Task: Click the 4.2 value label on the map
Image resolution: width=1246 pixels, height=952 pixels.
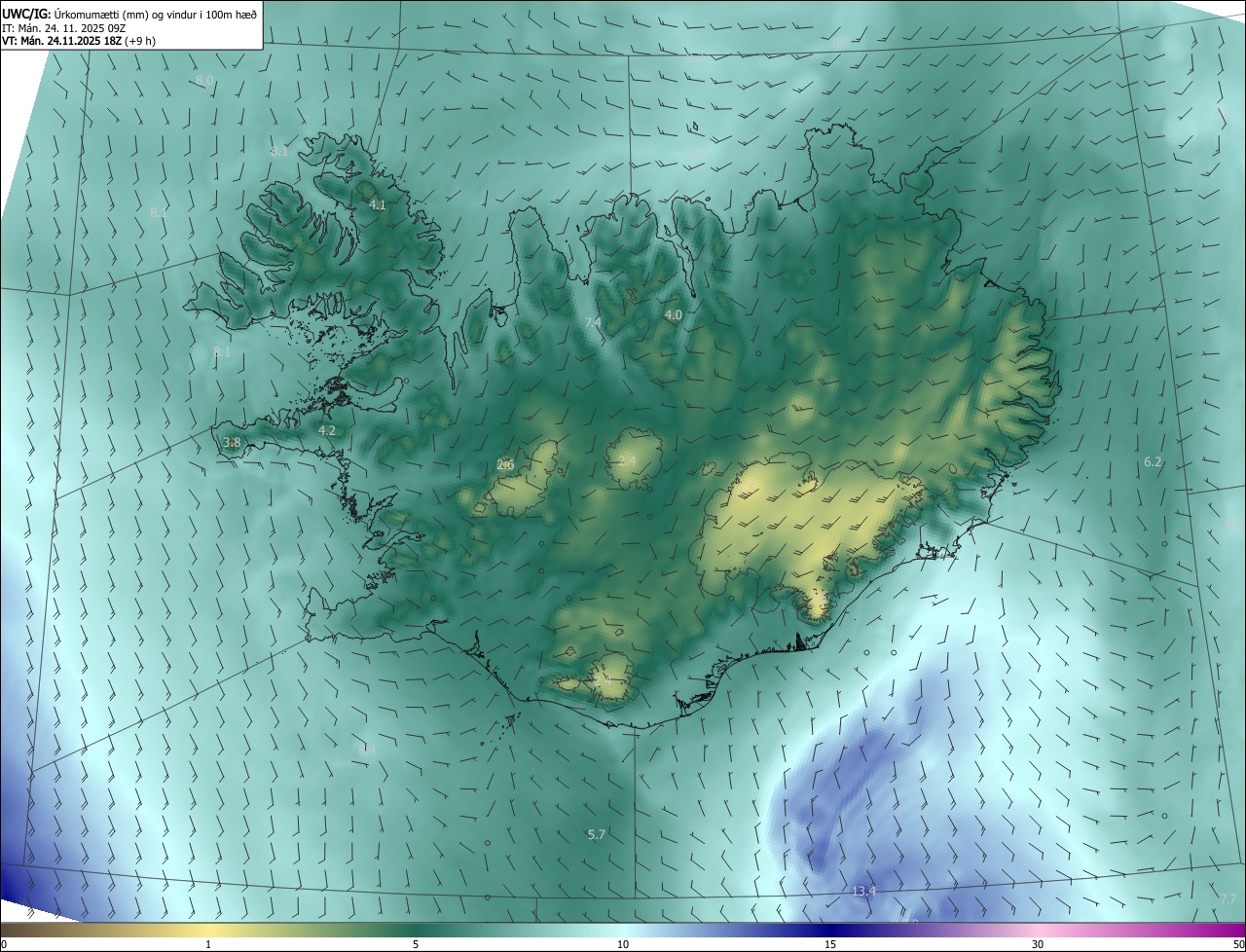Action: pyautogui.click(x=327, y=430)
